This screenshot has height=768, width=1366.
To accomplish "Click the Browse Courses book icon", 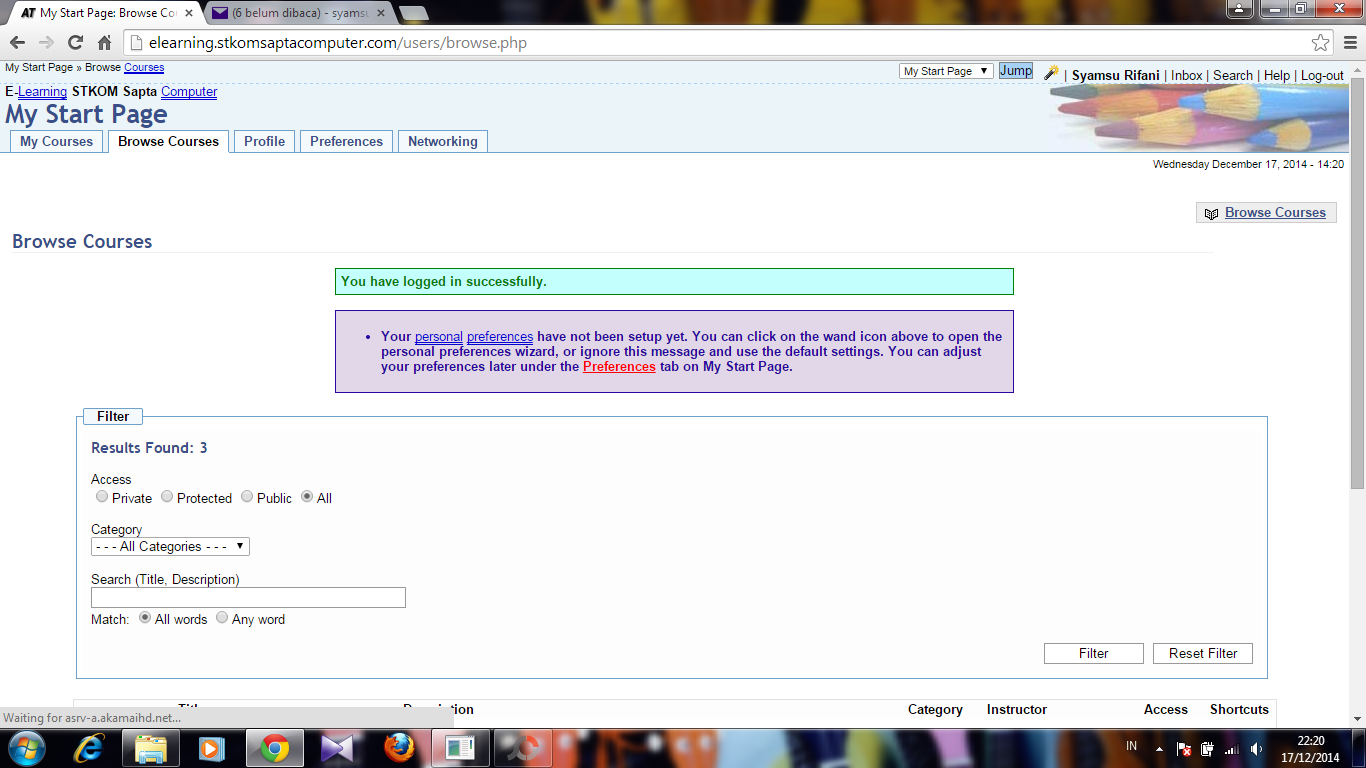I will (x=1211, y=213).
